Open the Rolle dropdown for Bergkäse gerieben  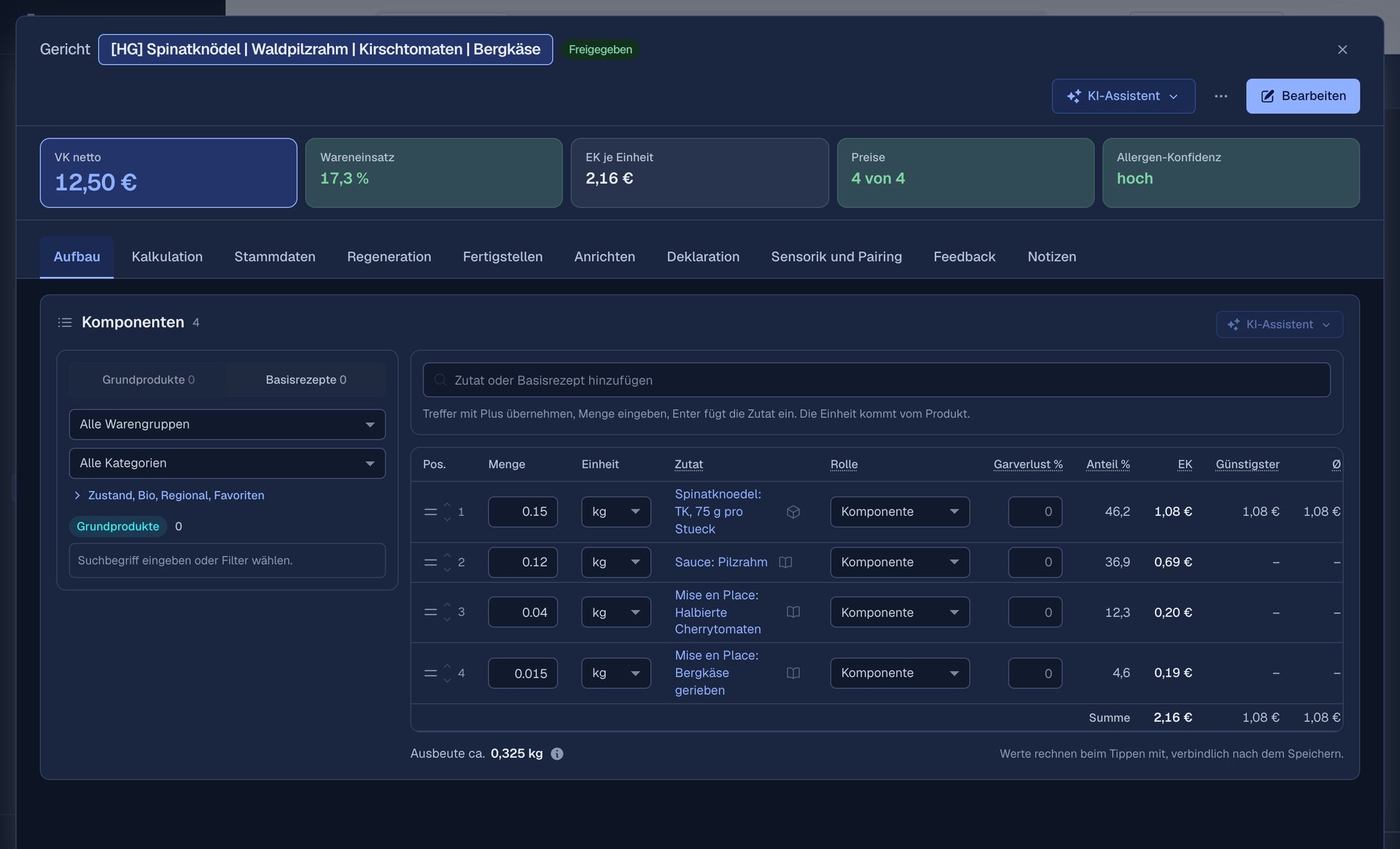pos(900,673)
